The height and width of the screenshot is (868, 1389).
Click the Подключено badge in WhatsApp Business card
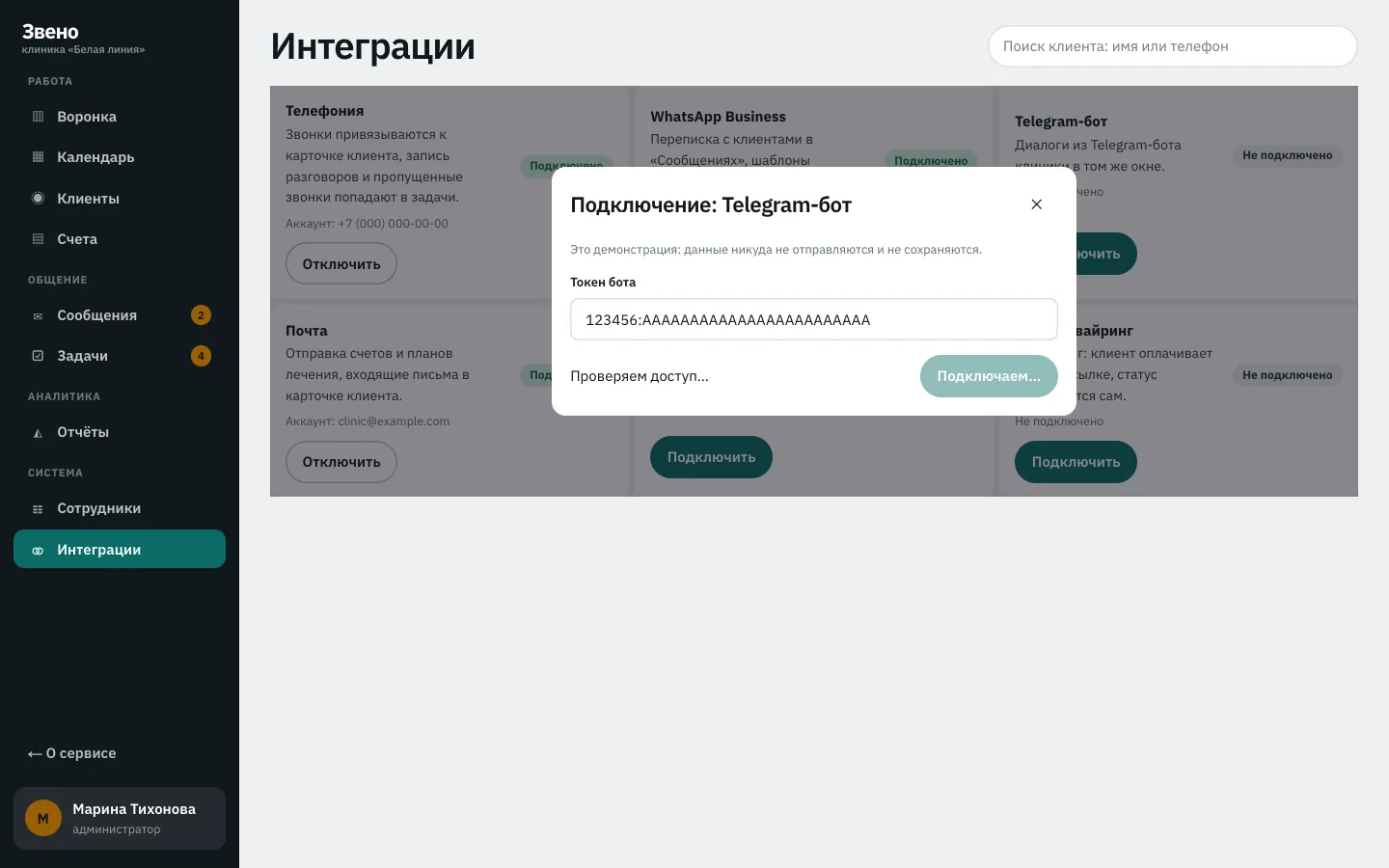point(931,161)
